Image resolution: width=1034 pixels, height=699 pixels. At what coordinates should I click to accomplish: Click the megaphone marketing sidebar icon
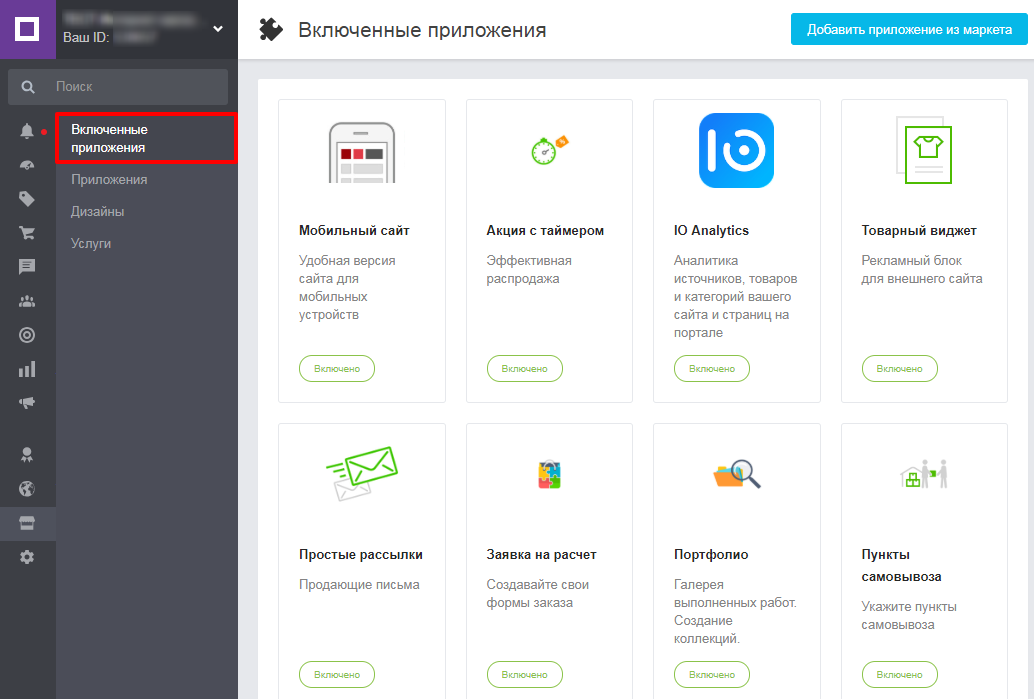(x=27, y=403)
